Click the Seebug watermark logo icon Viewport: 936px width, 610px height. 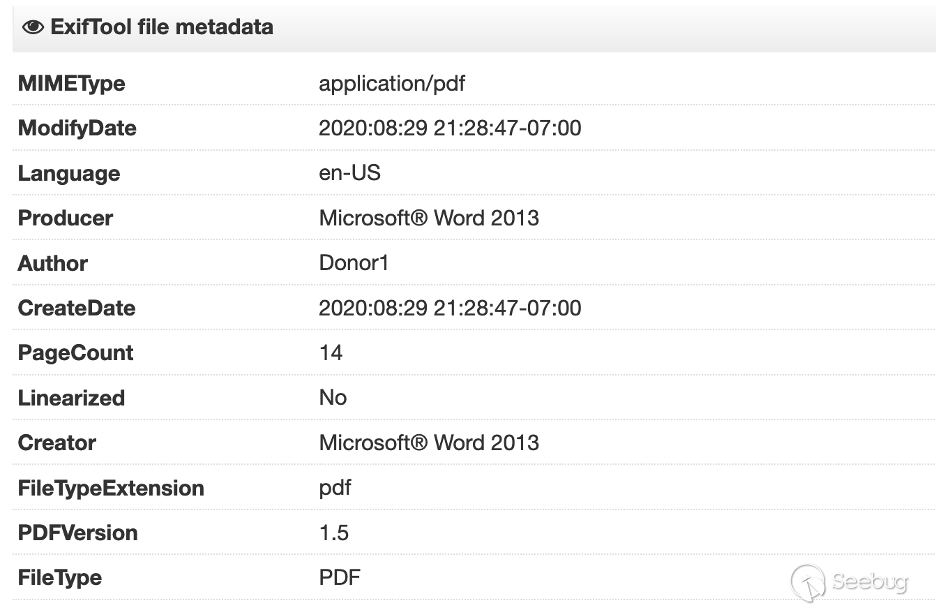tap(808, 582)
